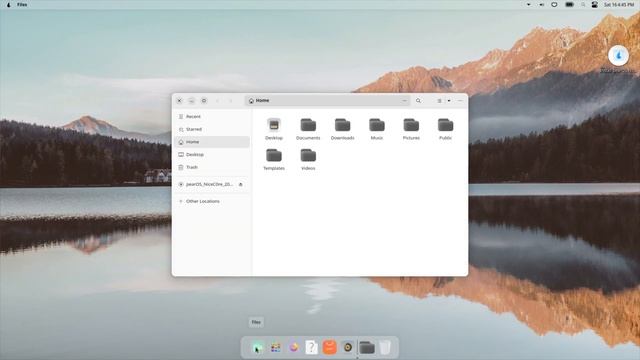Click the search icon in Files toolbar
Viewport: 640px width, 360px height.
coord(418,100)
